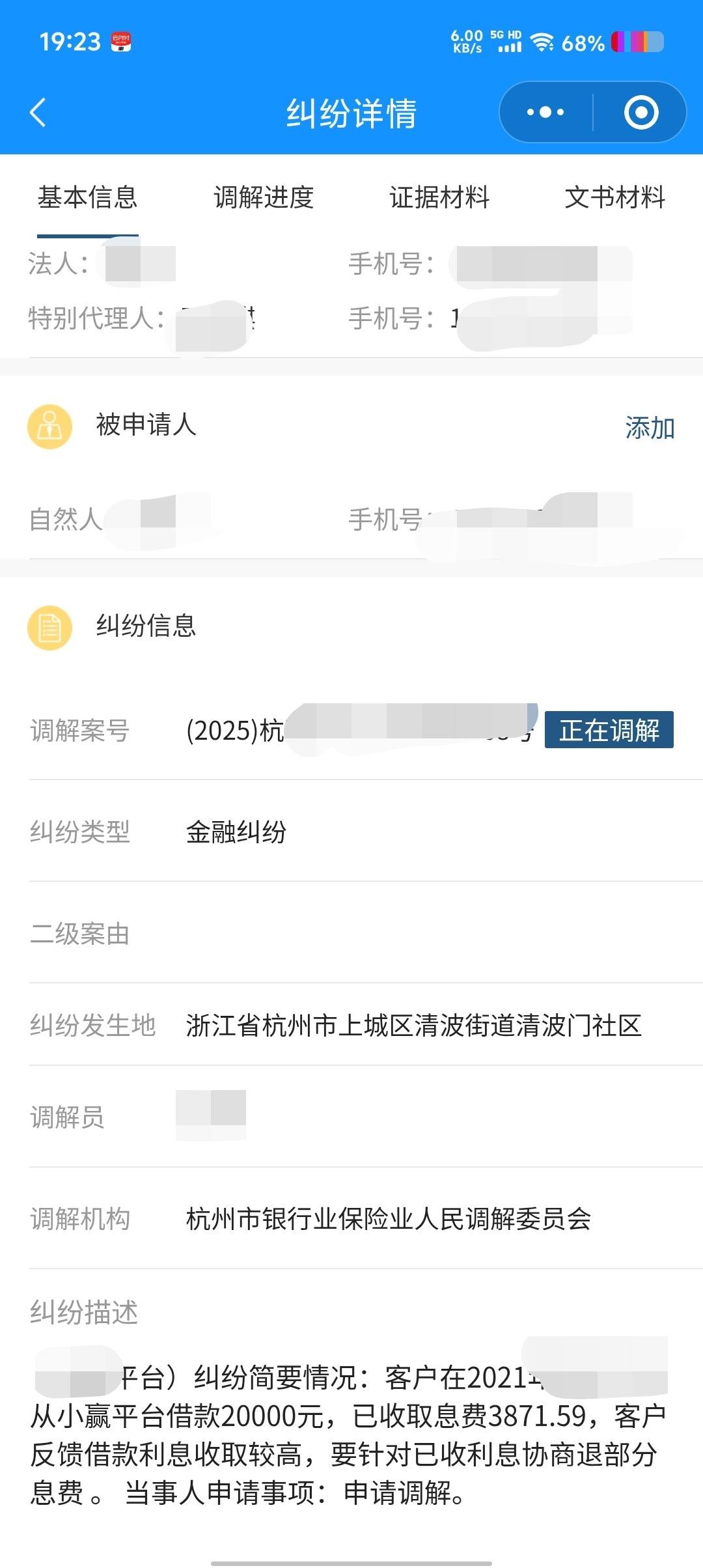Tap 添加 link to add respondent
The width and height of the screenshot is (703, 1568).
[x=650, y=428]
